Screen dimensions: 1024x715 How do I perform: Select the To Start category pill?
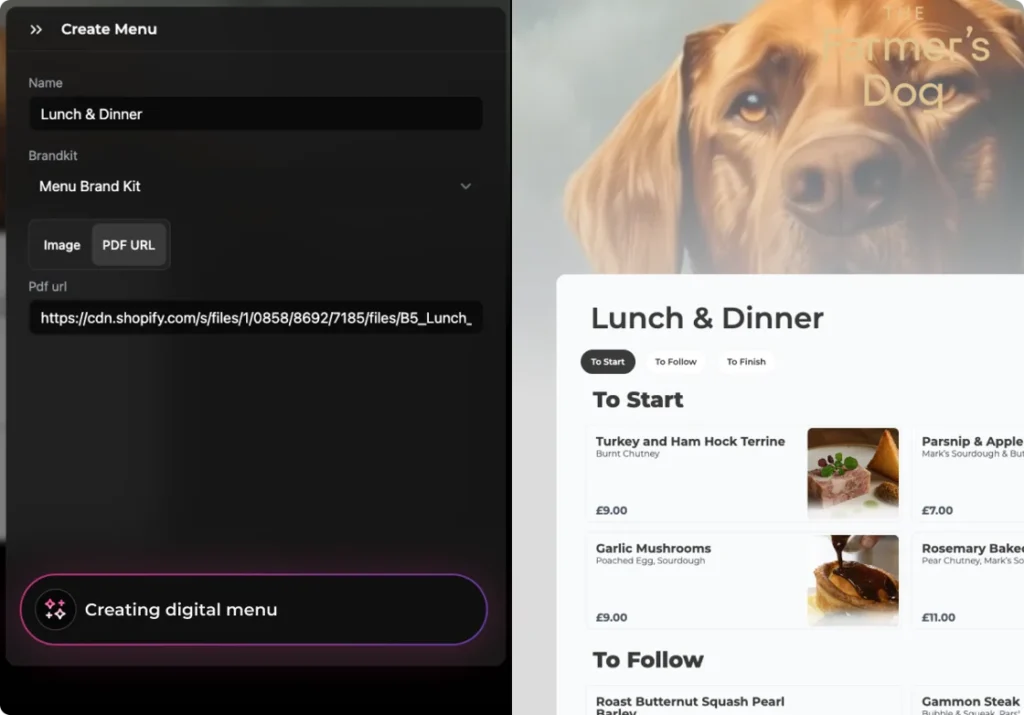coord(607,362)
